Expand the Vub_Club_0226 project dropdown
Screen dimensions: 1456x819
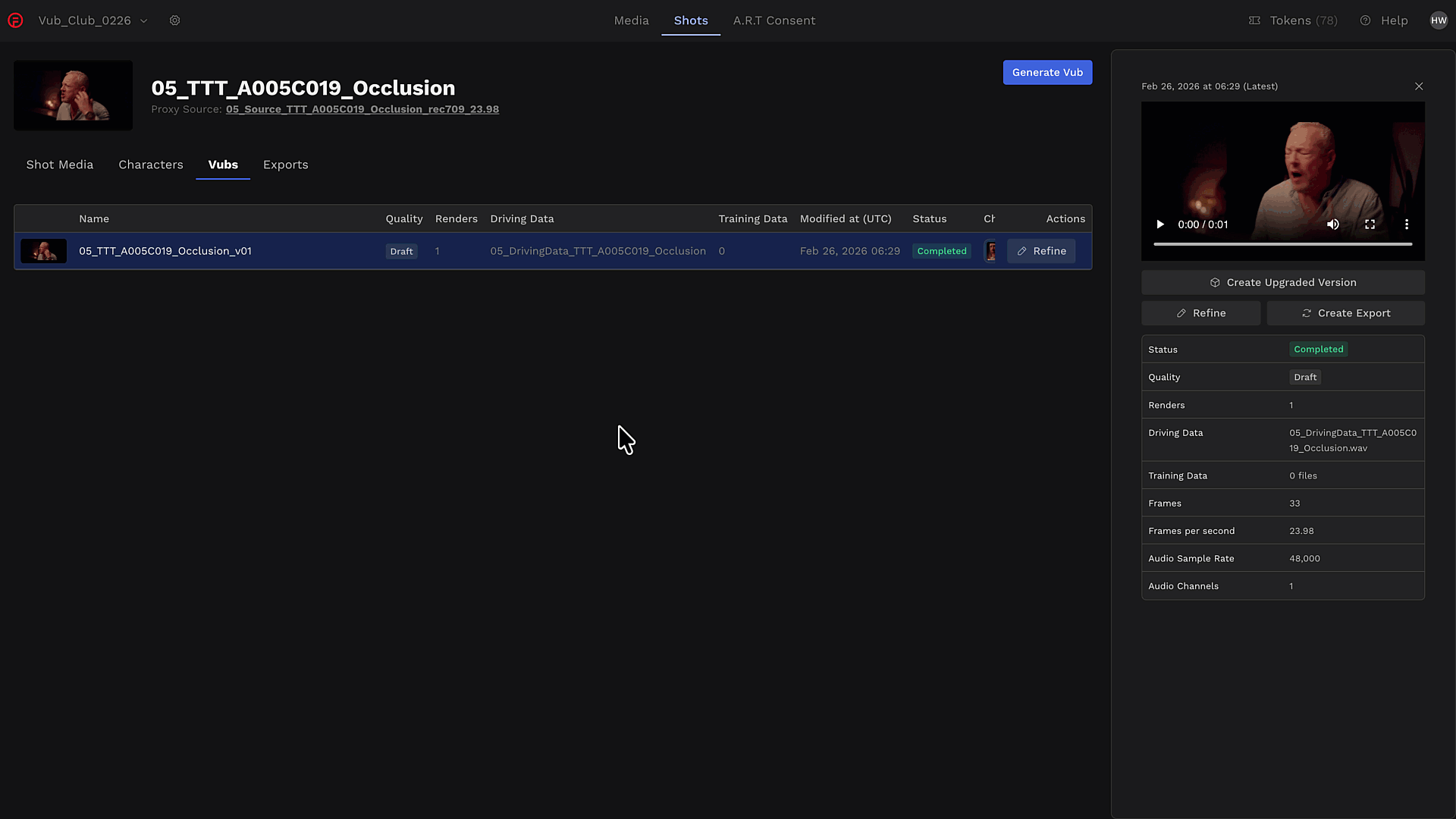coord(143,20)
